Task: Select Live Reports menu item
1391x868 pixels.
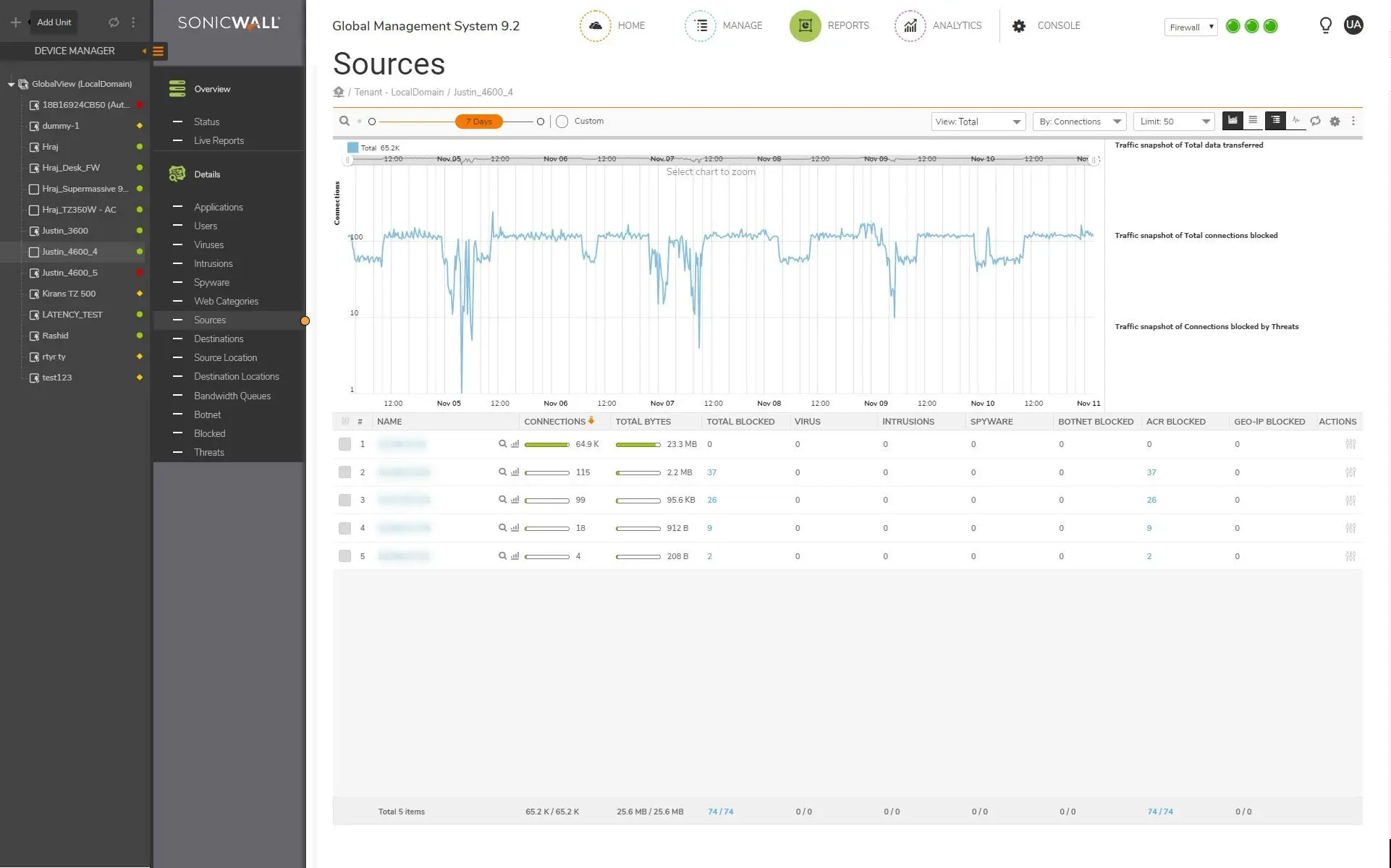Action: (219, 140)
